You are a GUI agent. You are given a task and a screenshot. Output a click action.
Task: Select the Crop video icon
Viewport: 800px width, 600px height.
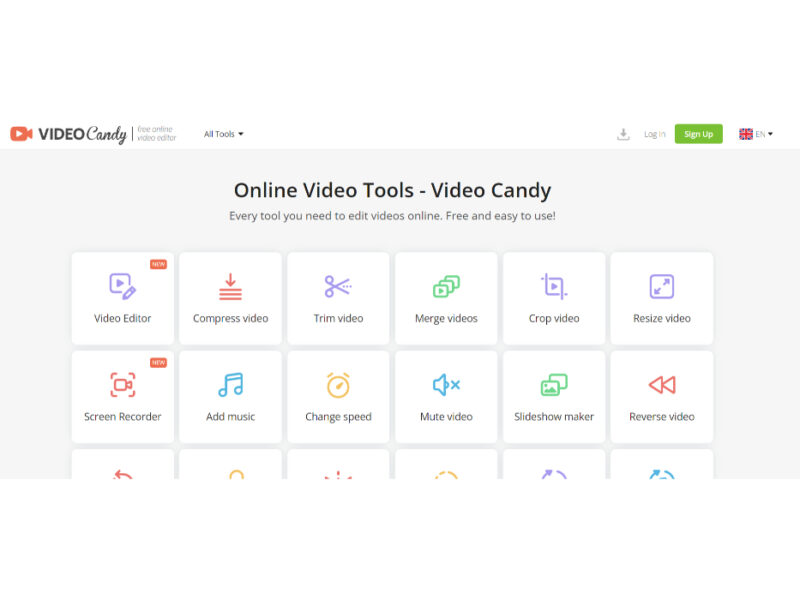pyautogui.click(x=553, y=287)
